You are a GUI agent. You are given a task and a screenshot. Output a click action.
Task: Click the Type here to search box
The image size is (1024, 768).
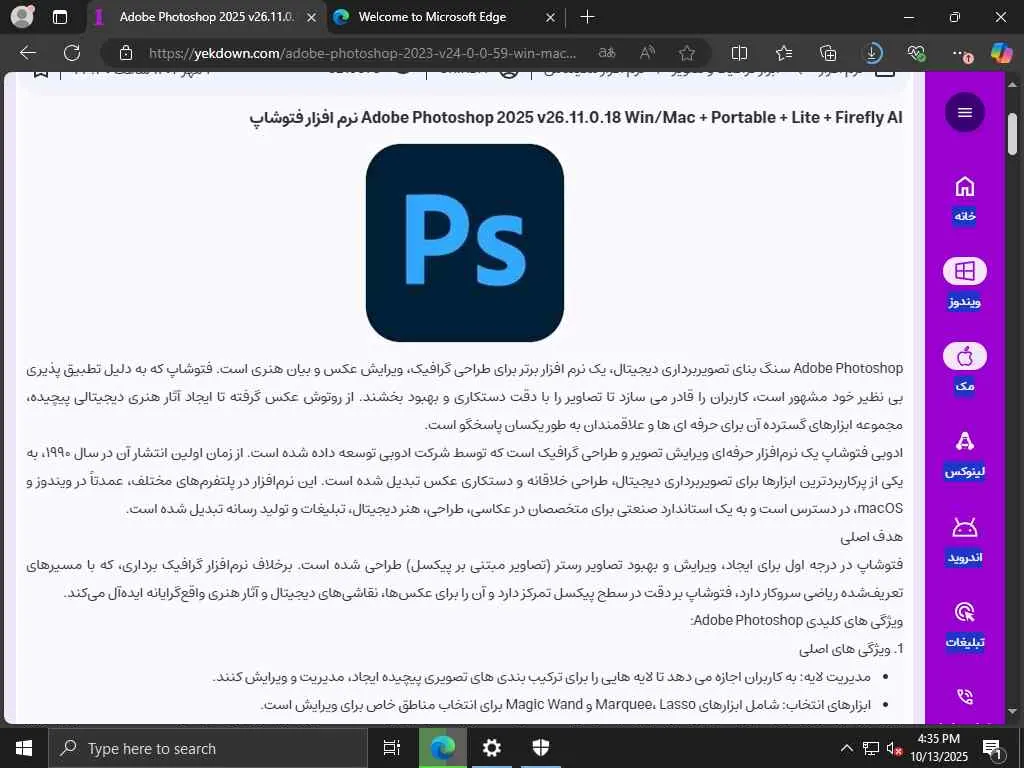point(208,748)
